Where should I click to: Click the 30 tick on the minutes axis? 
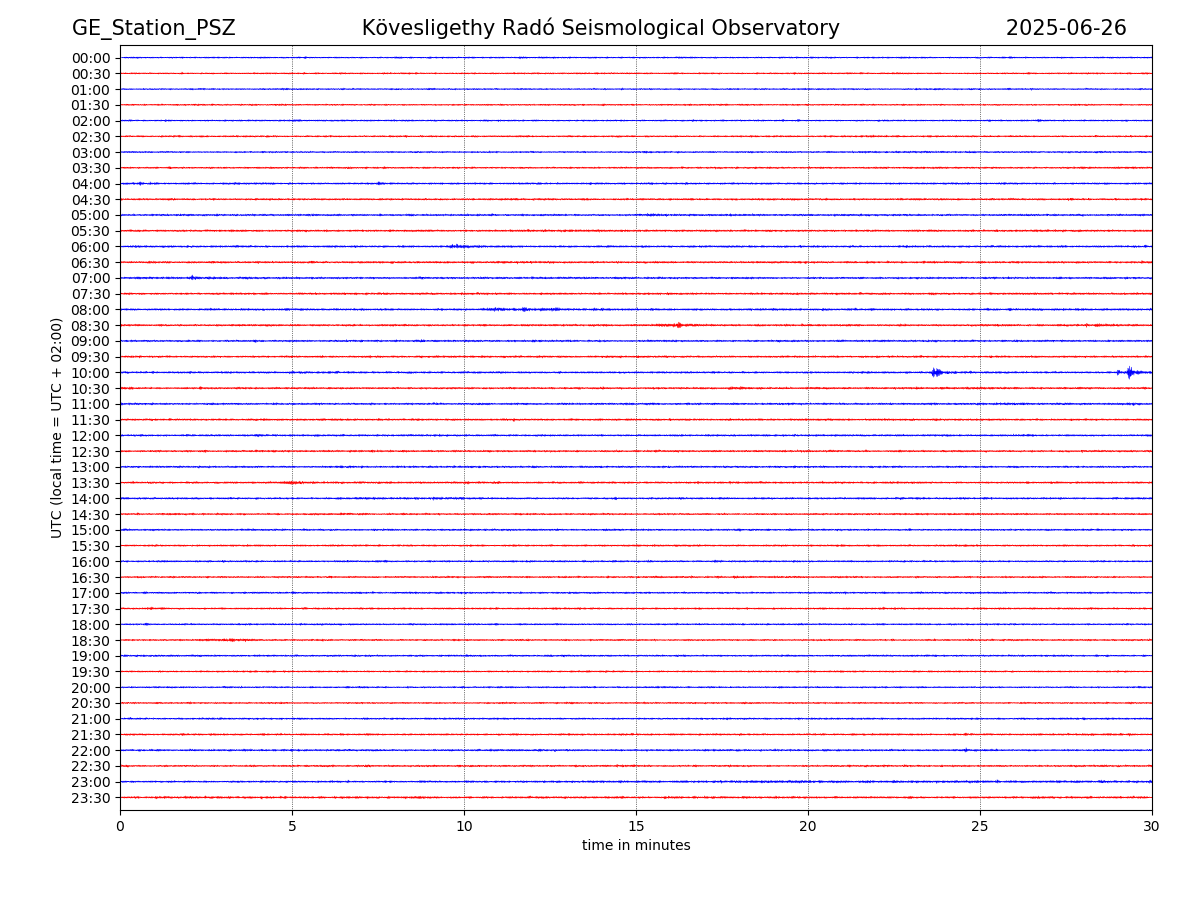pyautogui.click(x=1152, y=826)
